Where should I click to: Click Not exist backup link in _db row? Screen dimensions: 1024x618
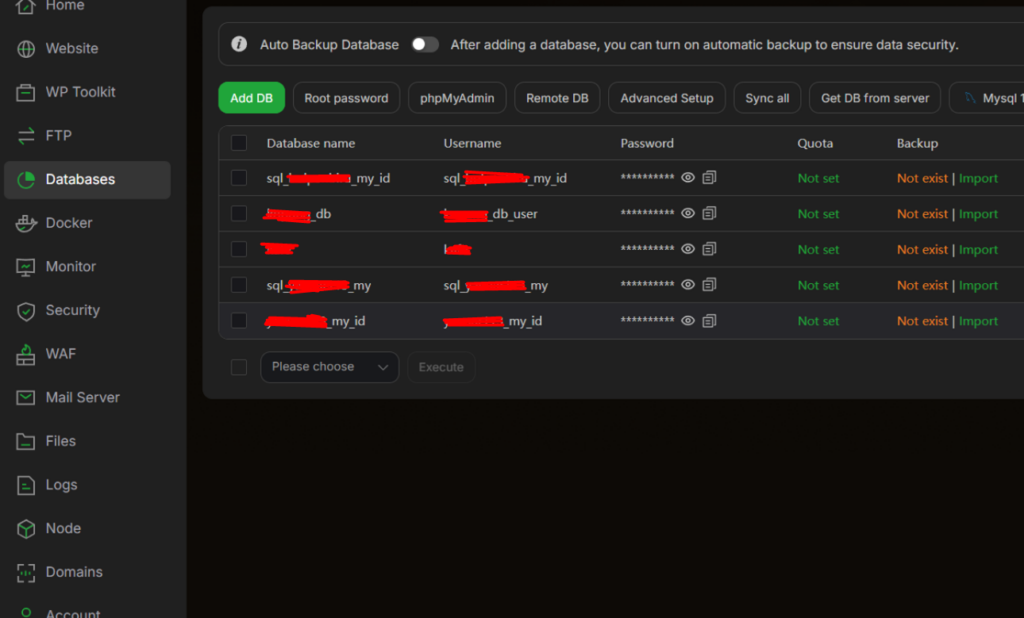(x=922, y=214)
